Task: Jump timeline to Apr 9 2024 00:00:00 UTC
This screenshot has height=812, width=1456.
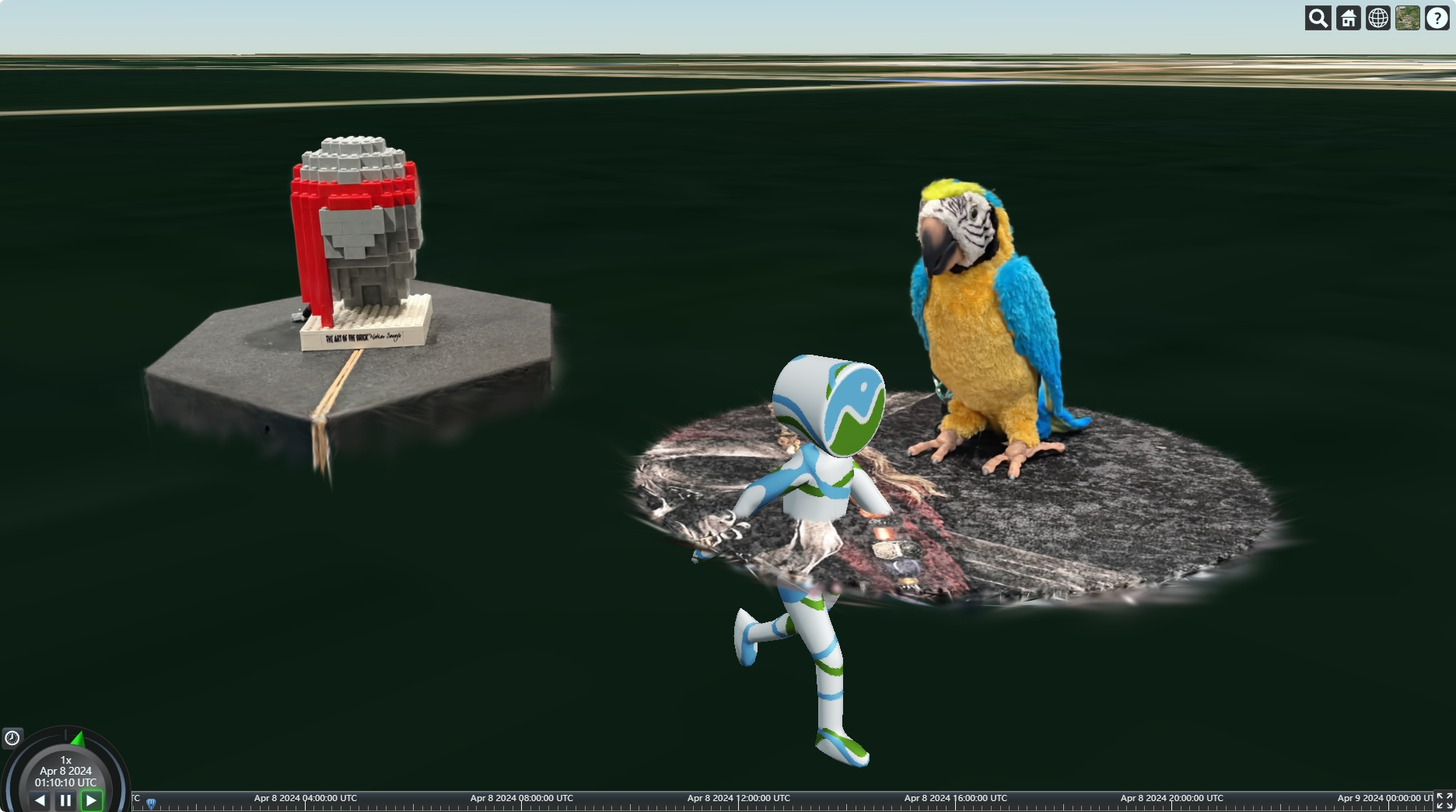Action: [x=1385, y=798]
